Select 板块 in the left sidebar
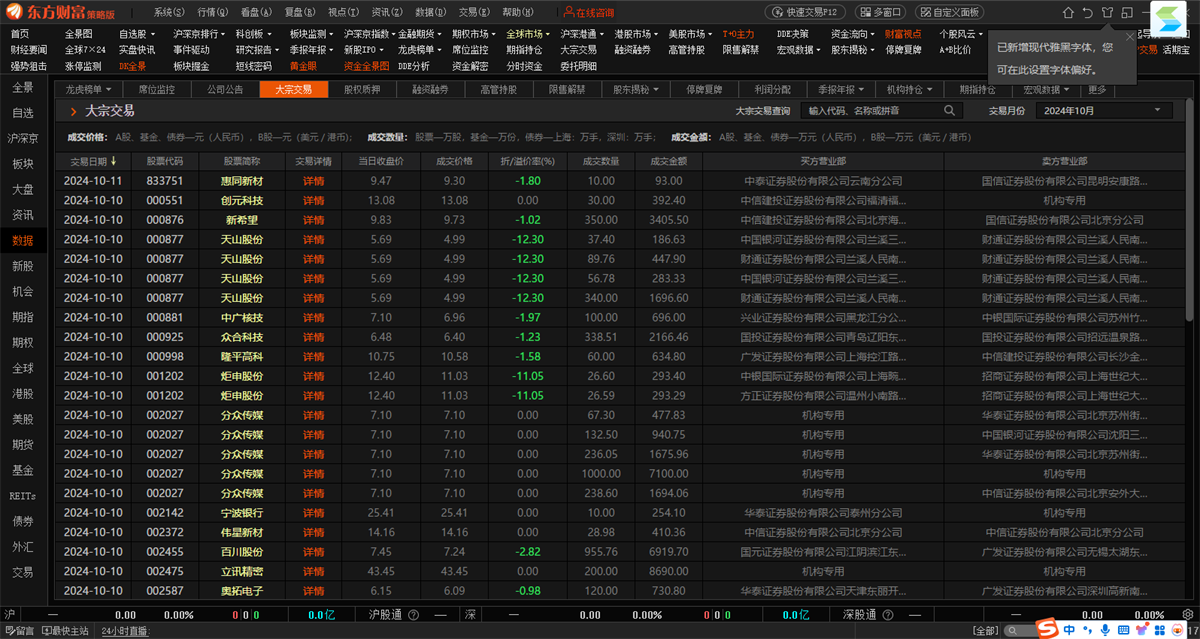Viewport: 1200px width, 639px height. (x=23, y=164)
